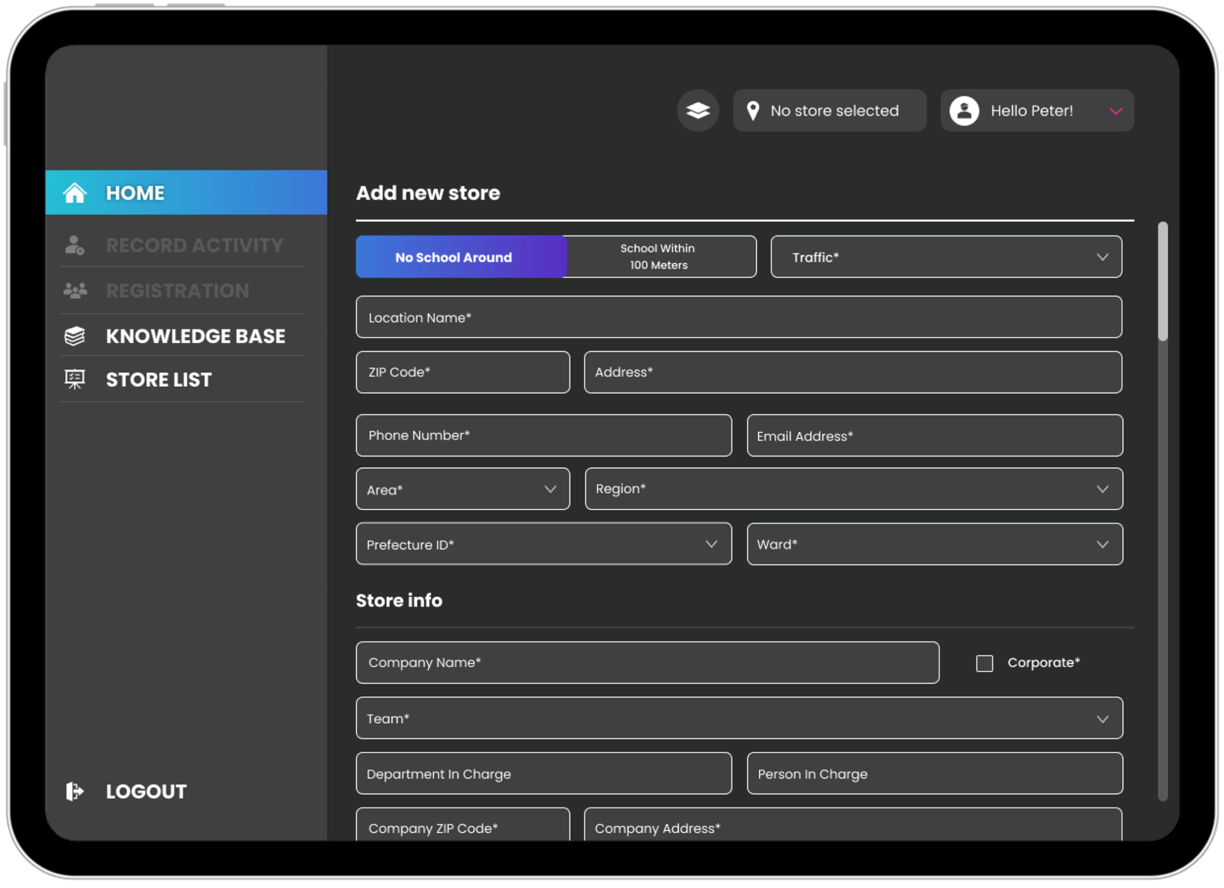The width and height of the screenshot is (1224, 888).
Task: Click the LOGOUT text link
Action: [146, 791]
